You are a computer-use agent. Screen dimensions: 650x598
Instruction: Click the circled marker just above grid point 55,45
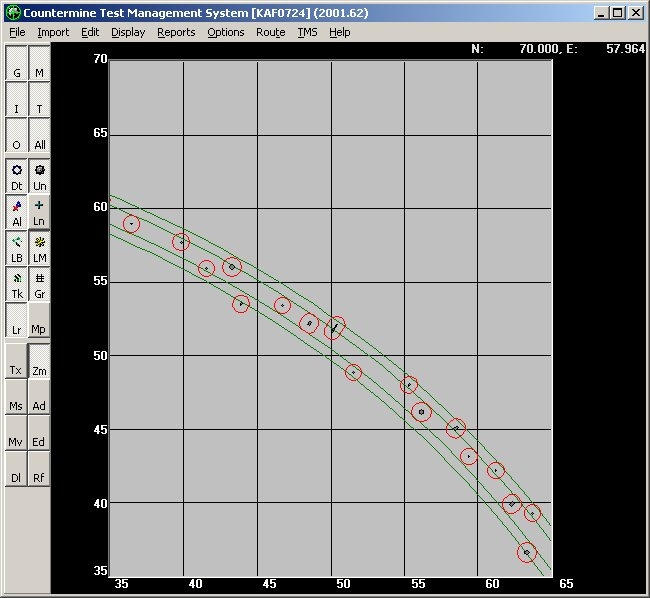422,412
